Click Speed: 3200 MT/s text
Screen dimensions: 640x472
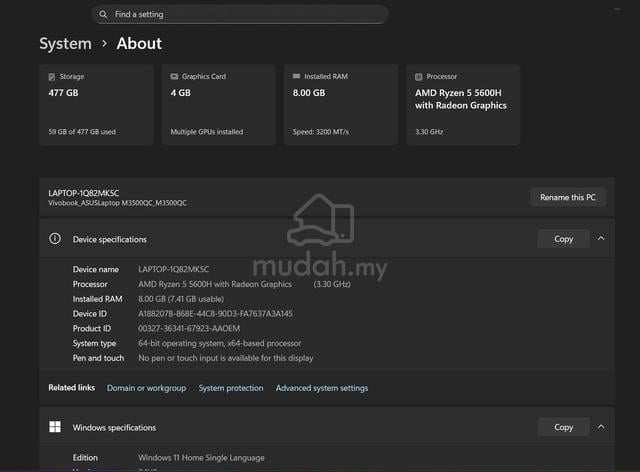321,132
